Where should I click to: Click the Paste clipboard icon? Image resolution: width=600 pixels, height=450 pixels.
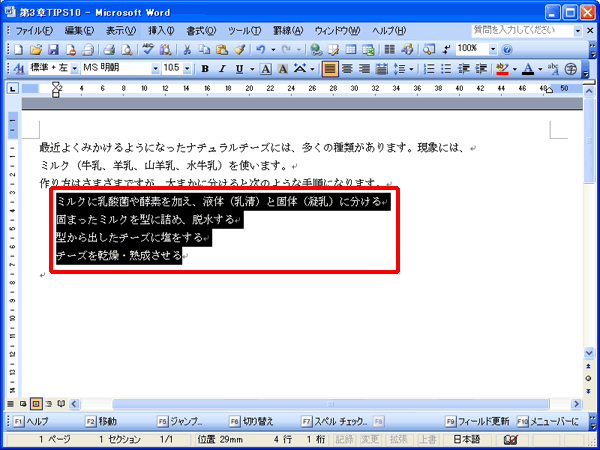[222, 49]
